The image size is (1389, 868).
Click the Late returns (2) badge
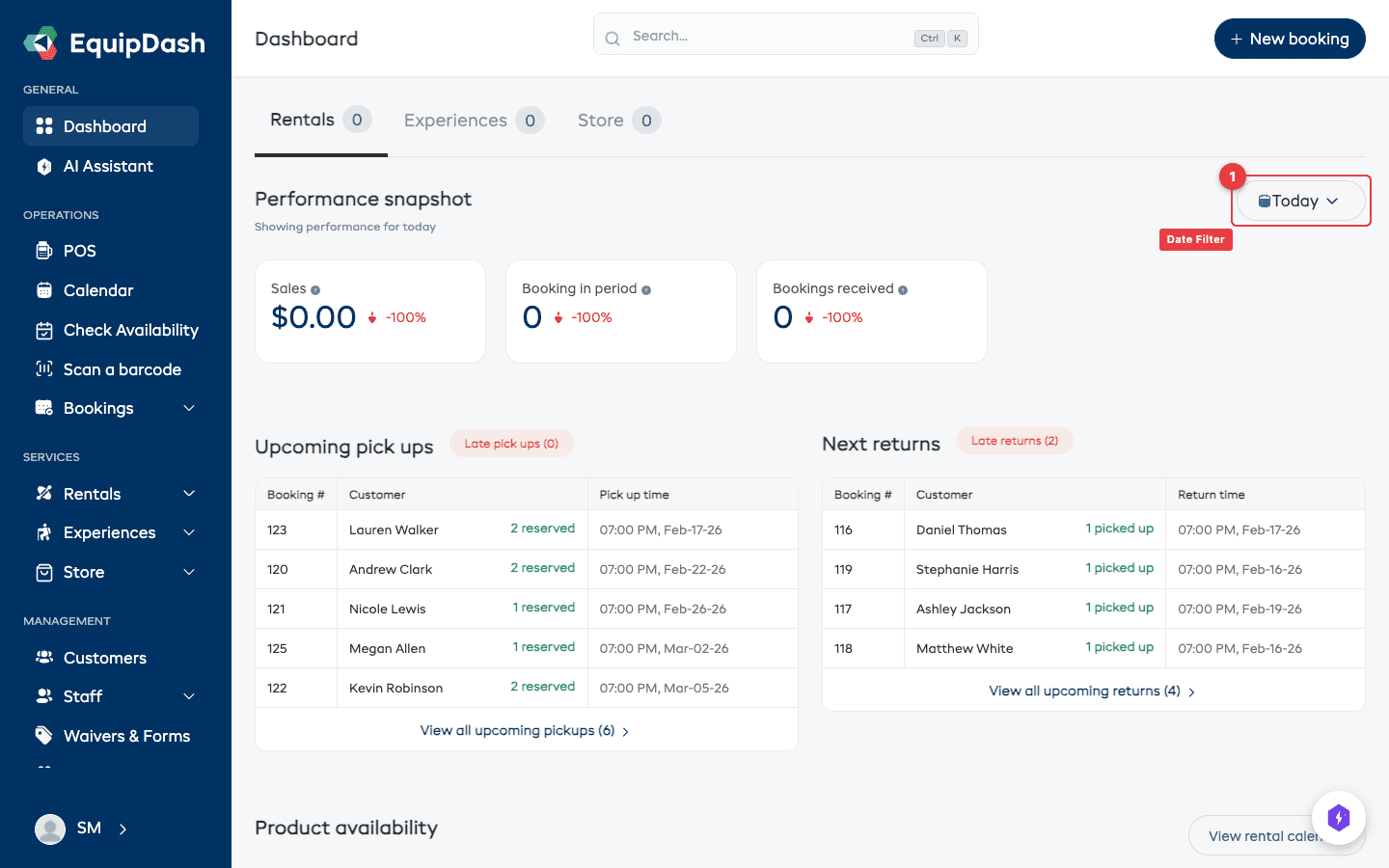point(1015,440)
